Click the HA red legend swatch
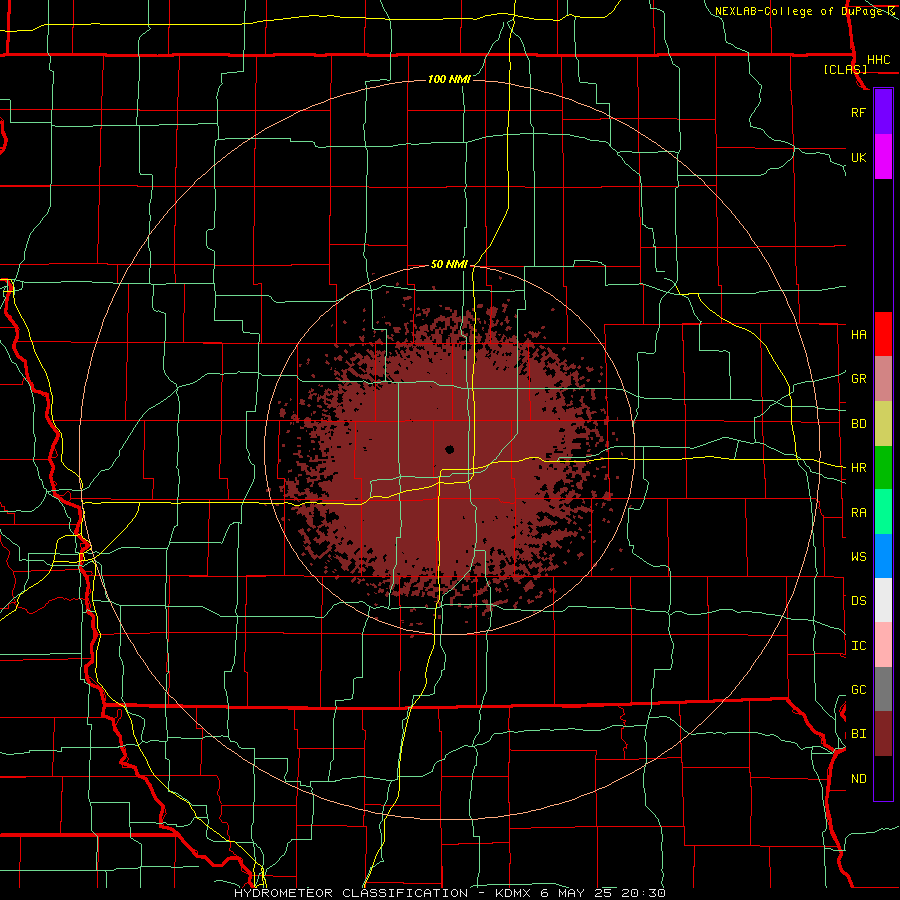The height and width of the screenshot is (900, 900). (883, 334)
